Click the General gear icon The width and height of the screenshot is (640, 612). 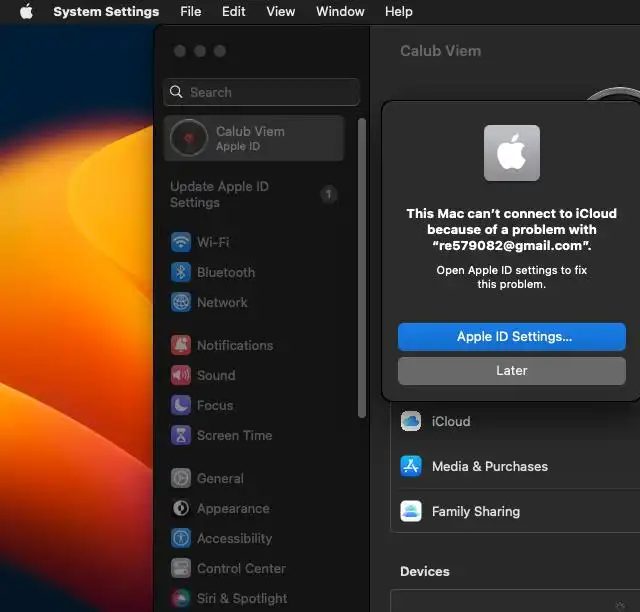click(x=181, y=478)
